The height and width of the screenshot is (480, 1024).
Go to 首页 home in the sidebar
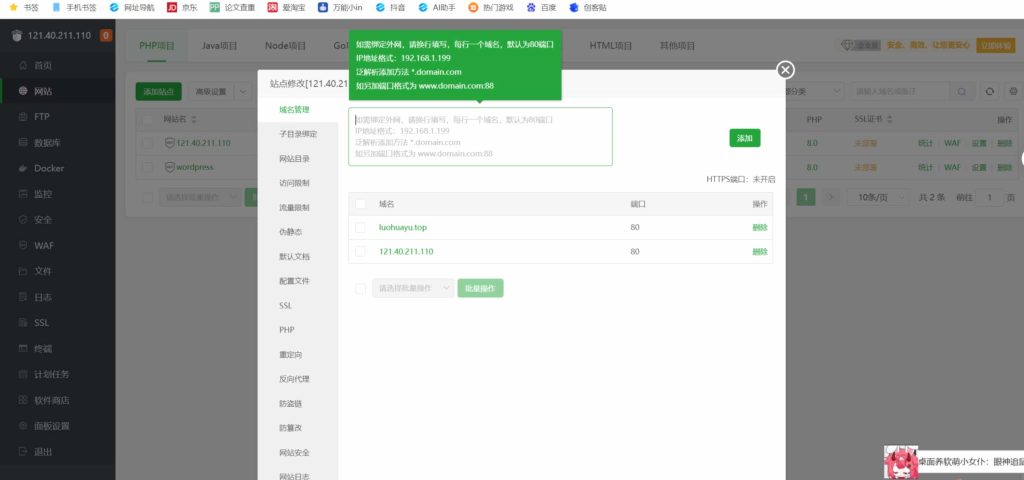(x=42, y=65)
